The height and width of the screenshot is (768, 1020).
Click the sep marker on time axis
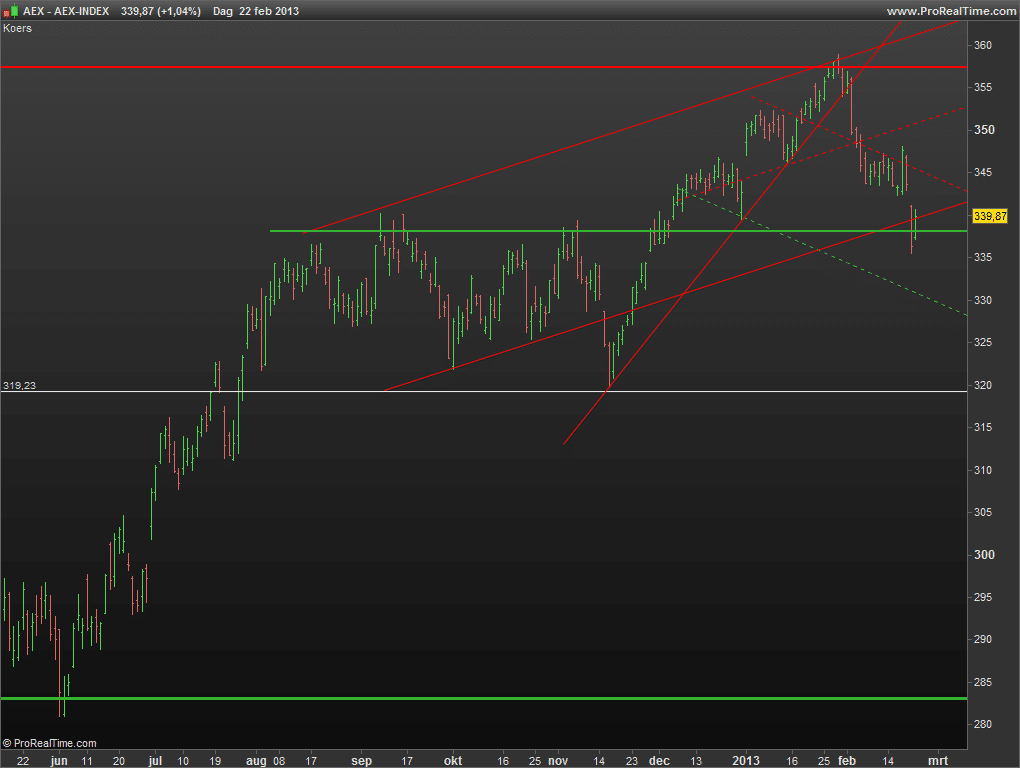362,761
